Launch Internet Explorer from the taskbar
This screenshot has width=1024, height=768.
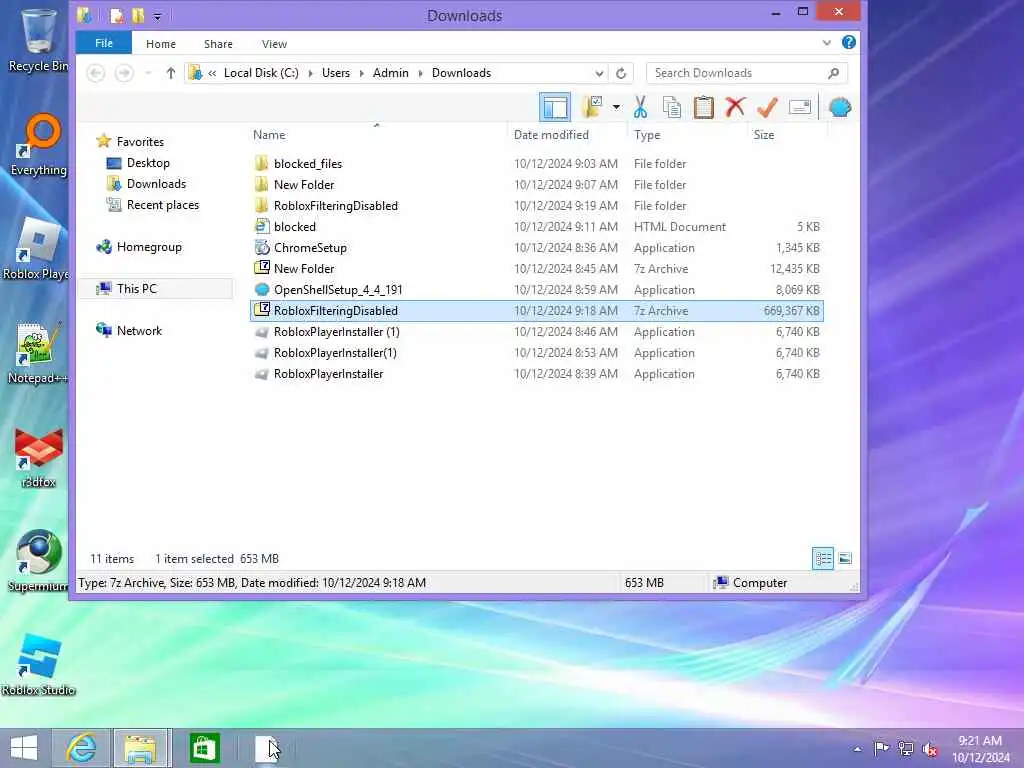[x=82, y=748]
